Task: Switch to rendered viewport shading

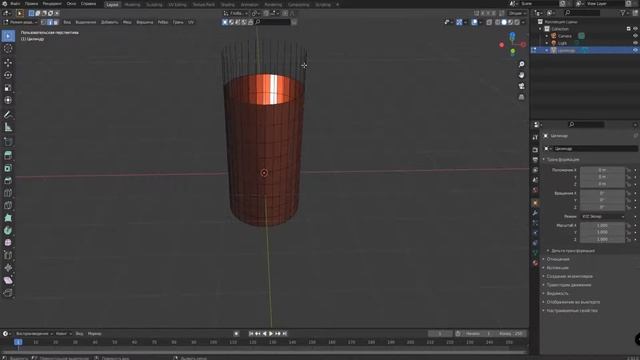Action: [x=517, y=22]
